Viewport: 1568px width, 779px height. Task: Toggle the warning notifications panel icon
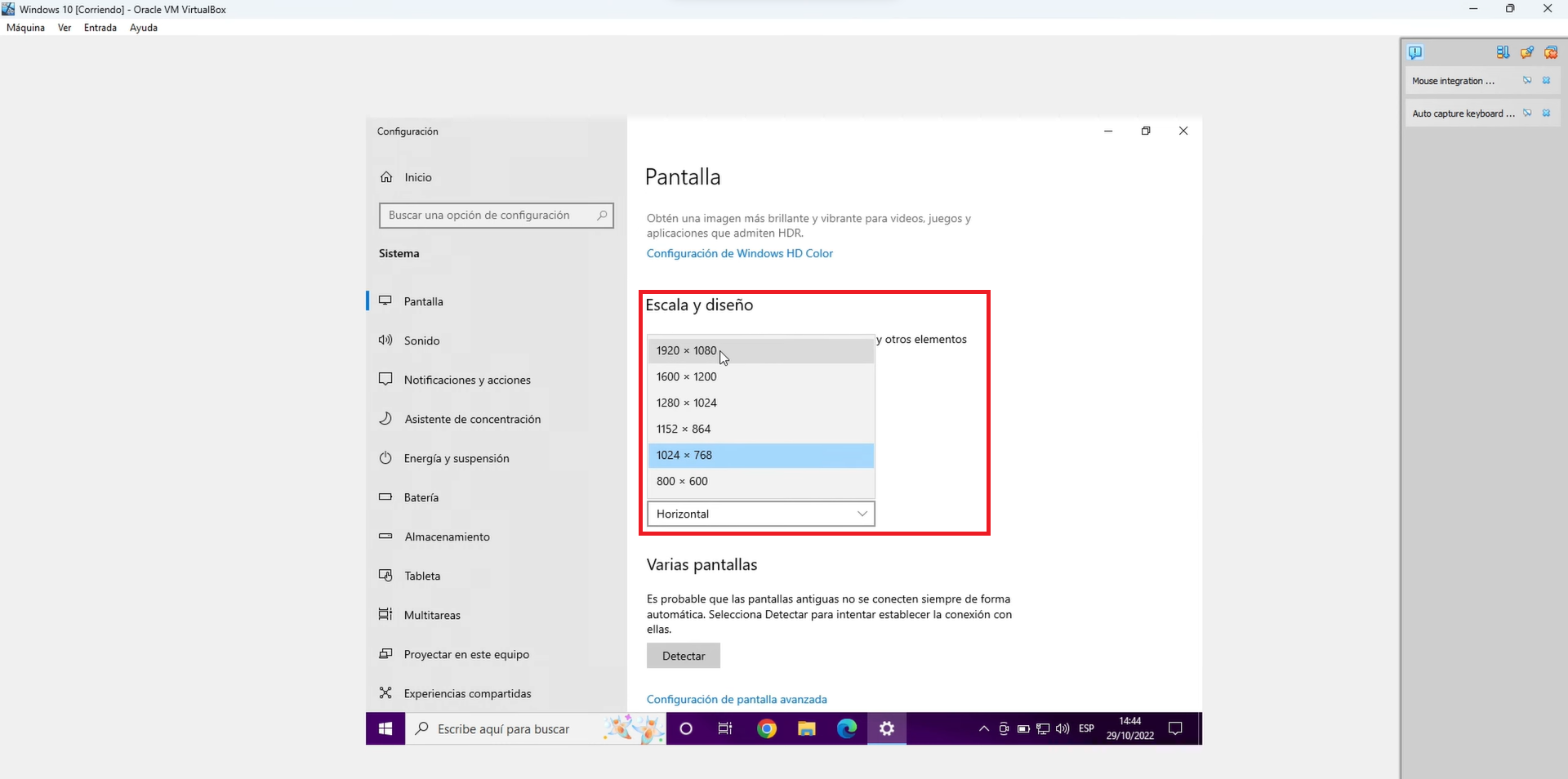pyautogui.click(x=1415, y=51)
